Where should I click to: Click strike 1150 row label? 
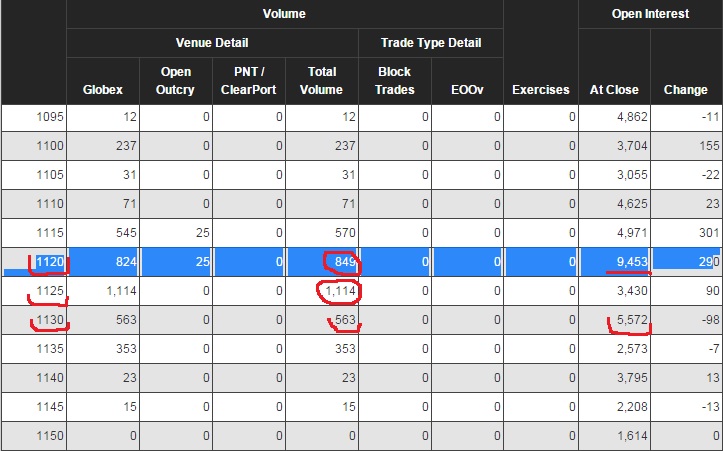coord(50,436)
